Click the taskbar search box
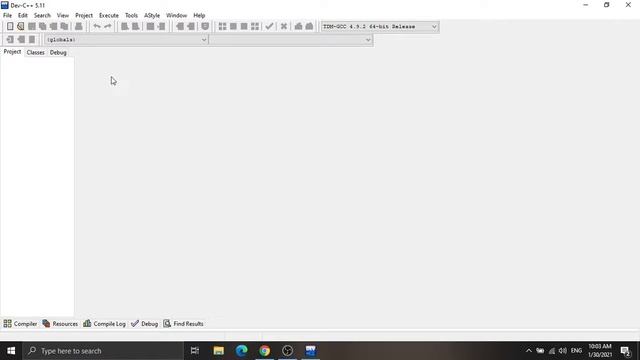Viewport: 640px width, 360px height. [103, 351]
